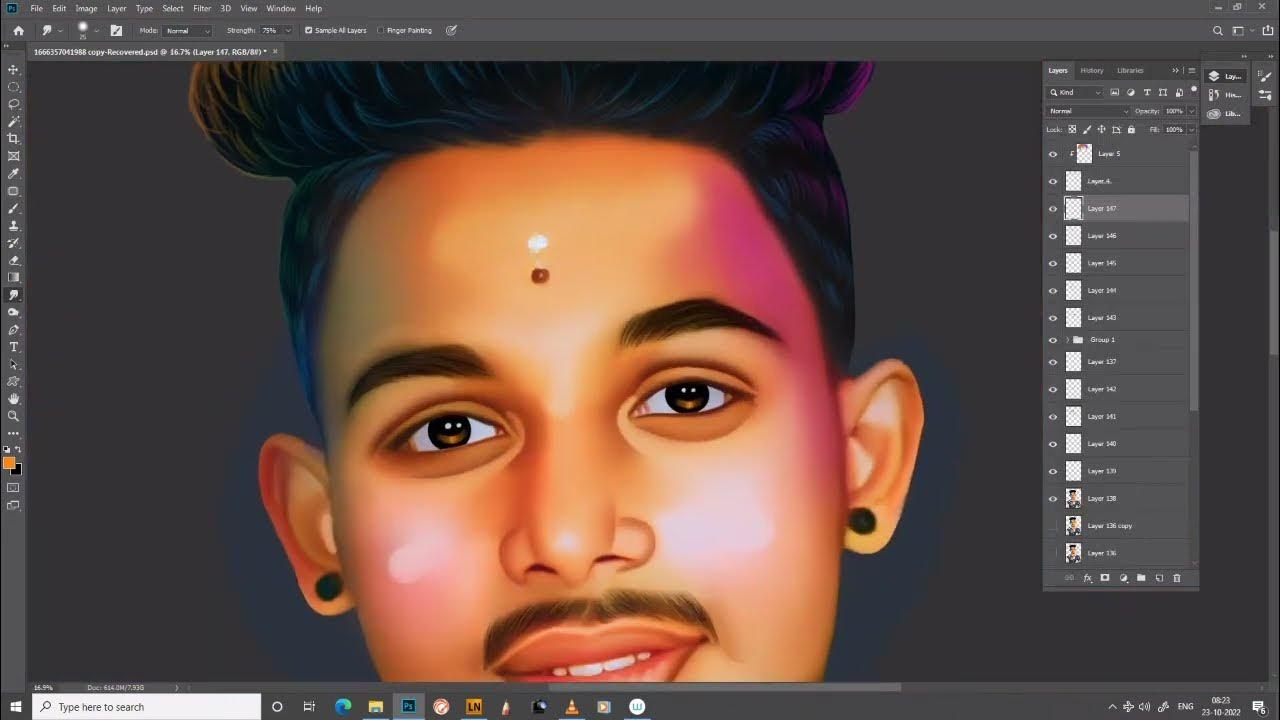Click collapsed Libraries panel button
This screenshot has height=720, width=1280.
(1224, 113)
